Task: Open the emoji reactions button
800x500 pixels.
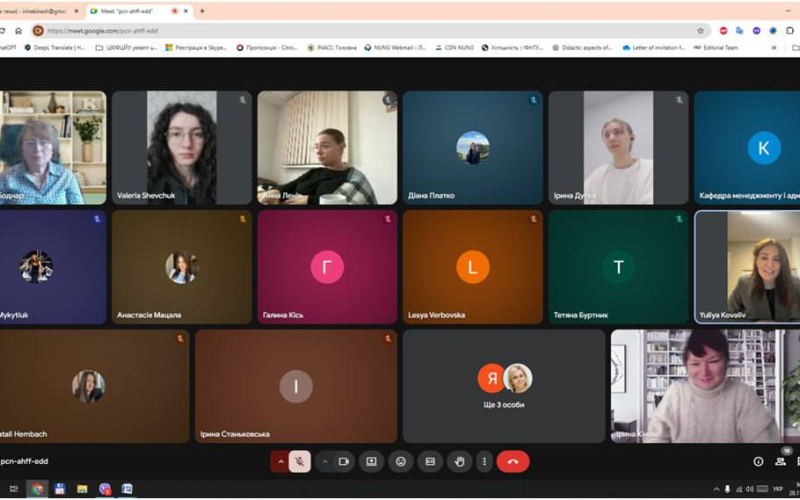Action: 401,461
